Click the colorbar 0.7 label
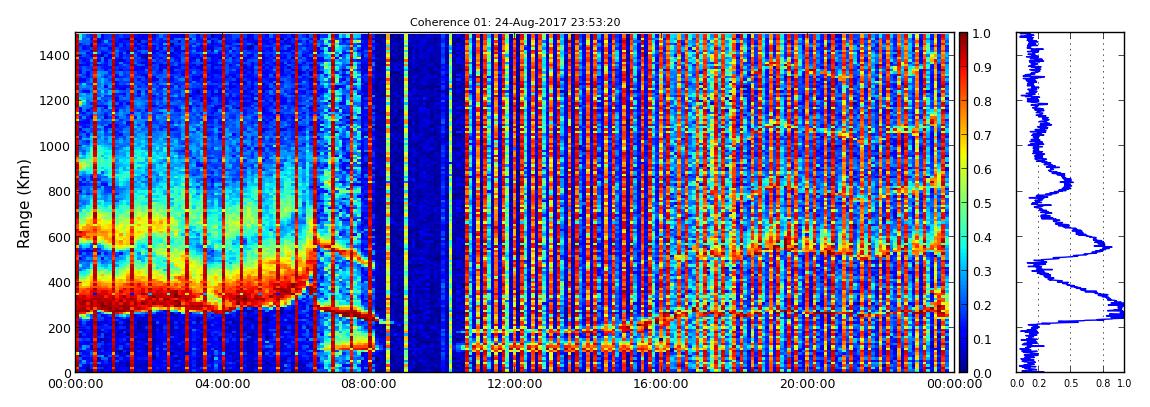1150x407 pixels. point(982,136)
